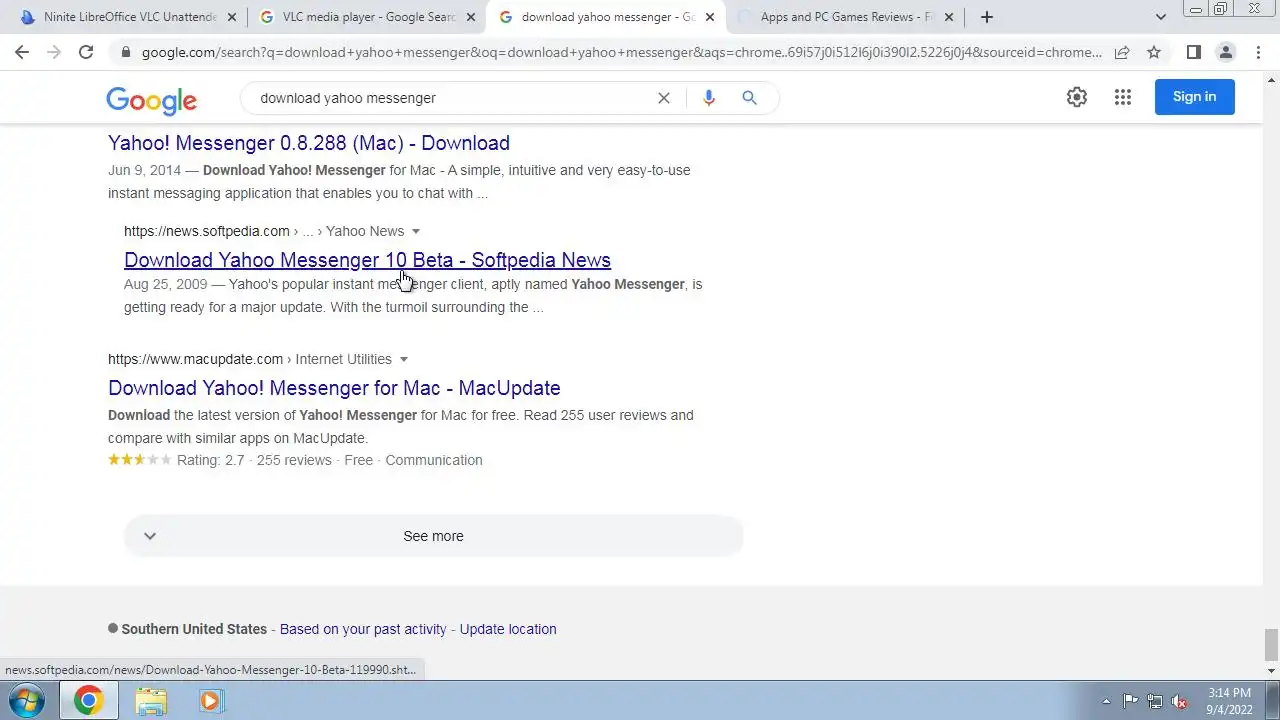The height and width of the screenshot is (720, 1280).
Task: Open Based on your past activity link
Action: (363, 629)
